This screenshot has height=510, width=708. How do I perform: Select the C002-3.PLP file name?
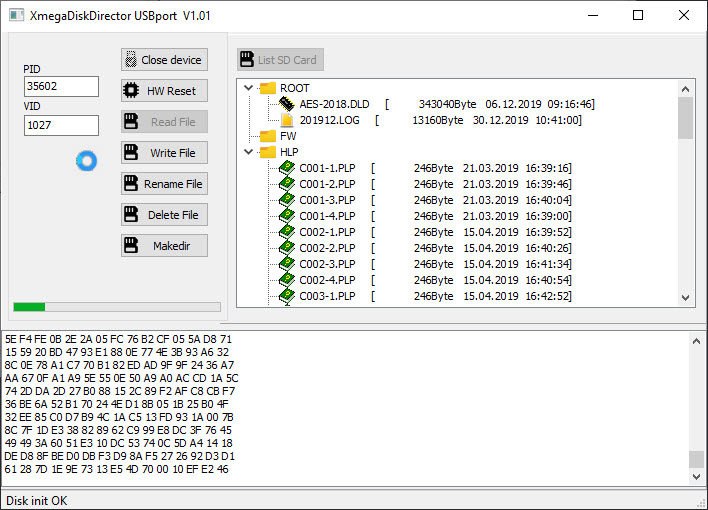point(327,264)
